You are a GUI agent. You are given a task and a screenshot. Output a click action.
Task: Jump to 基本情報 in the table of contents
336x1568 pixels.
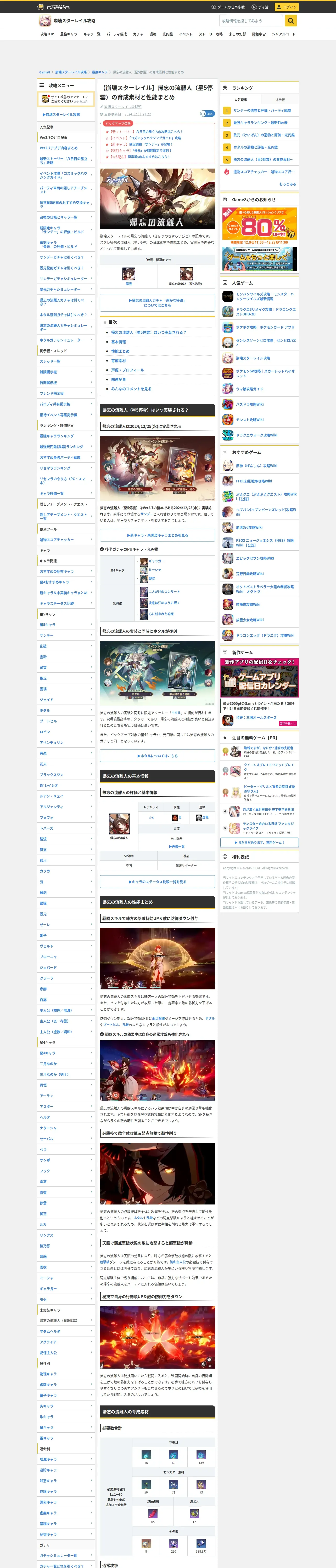118,342
